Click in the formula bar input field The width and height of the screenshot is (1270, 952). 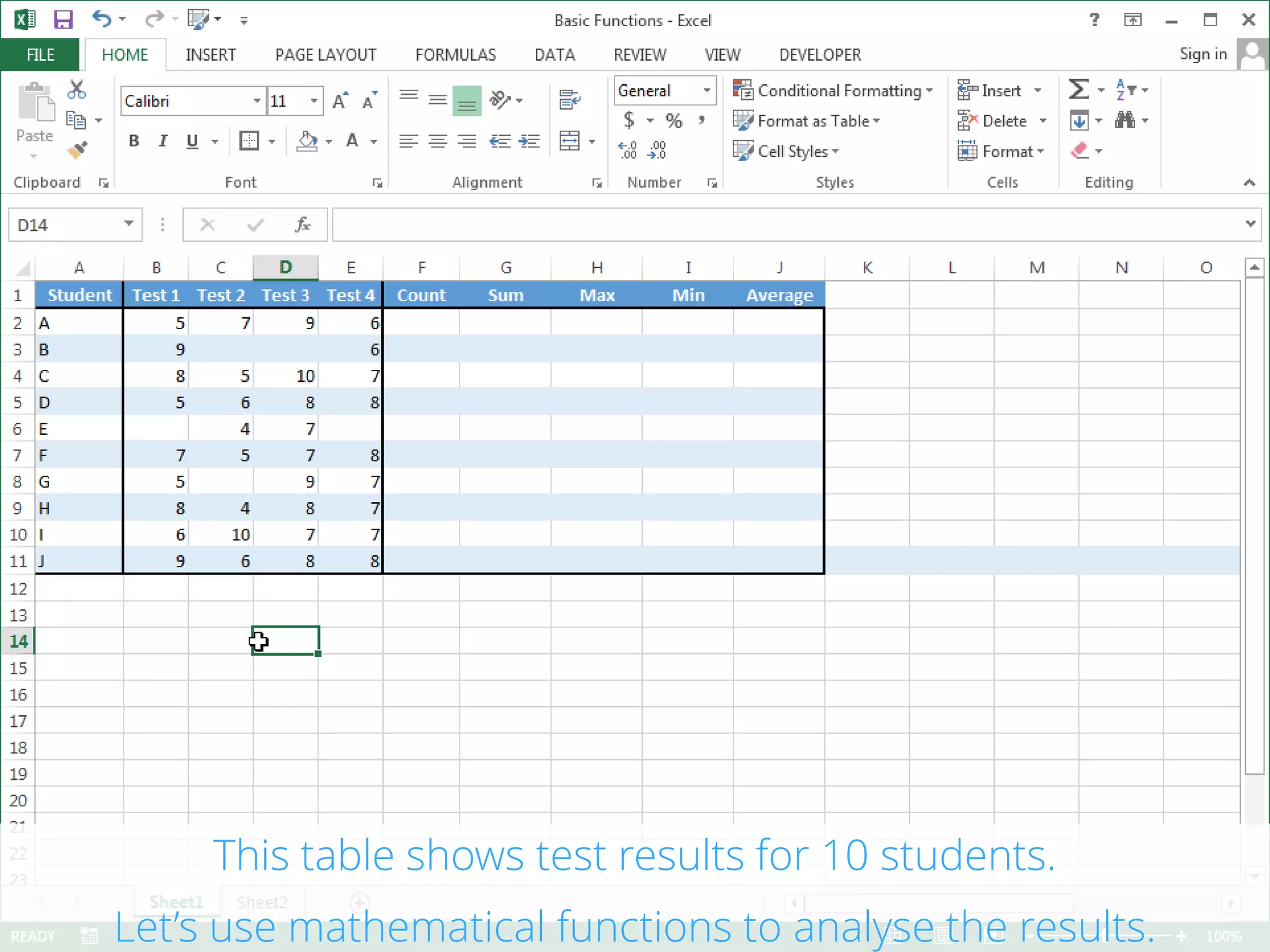pos(786,224)
